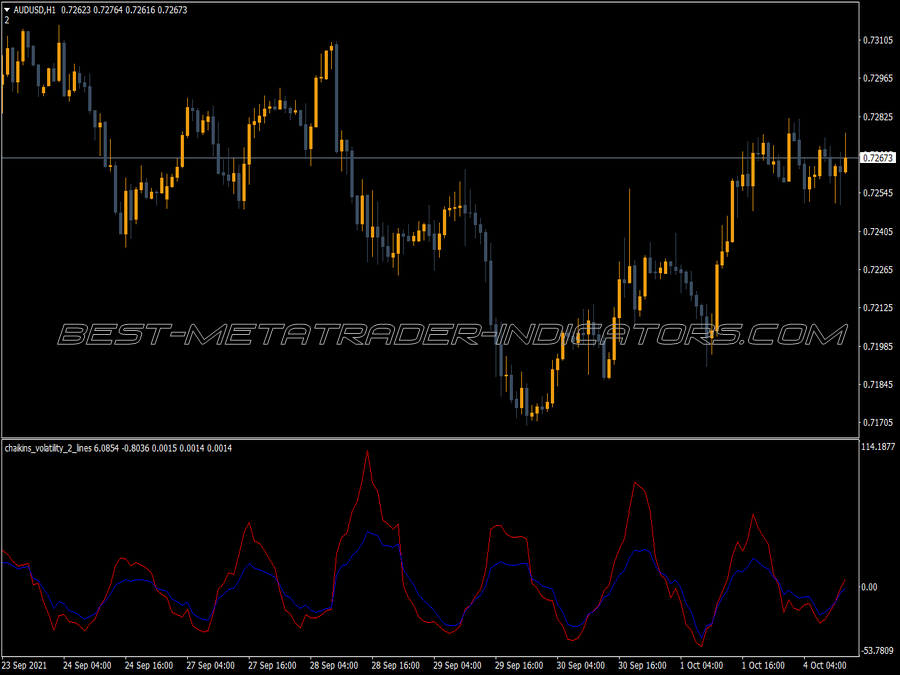Select the 30 Sep 04:00 time label

coord(580,665)
